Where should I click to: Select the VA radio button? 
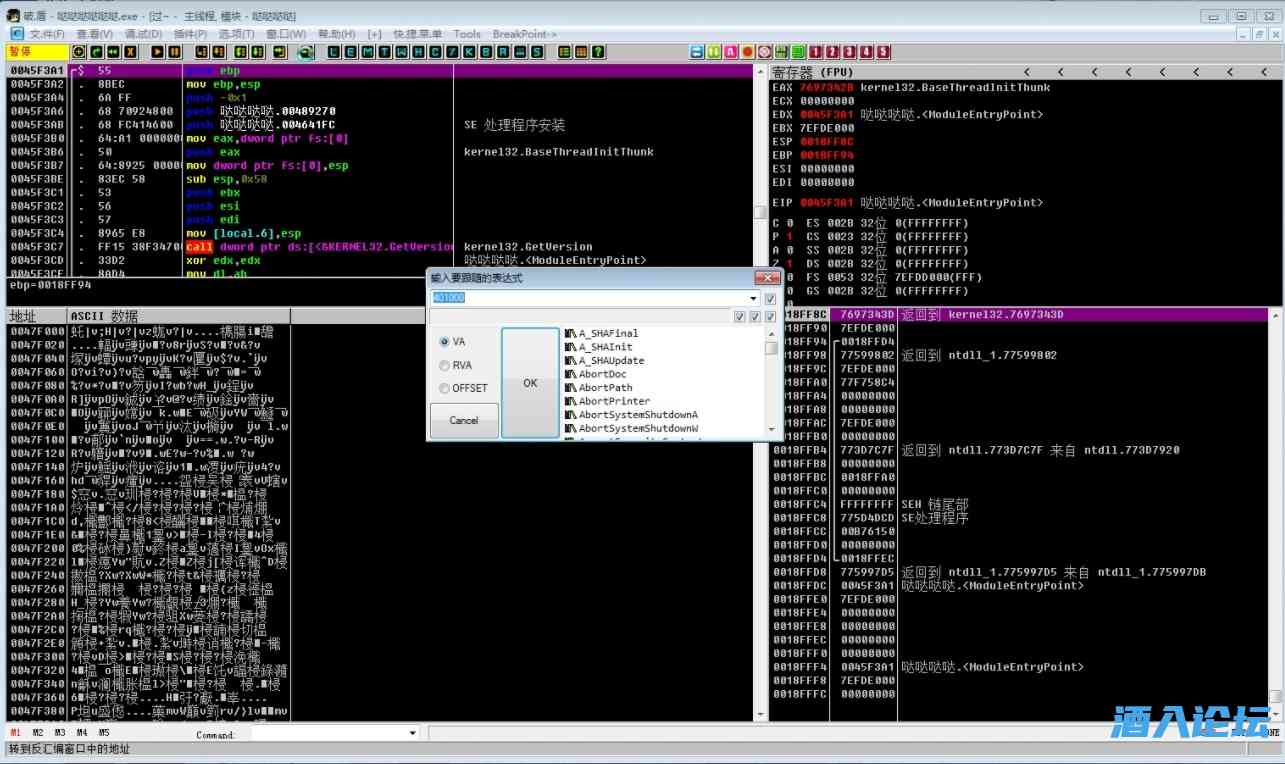445,342
